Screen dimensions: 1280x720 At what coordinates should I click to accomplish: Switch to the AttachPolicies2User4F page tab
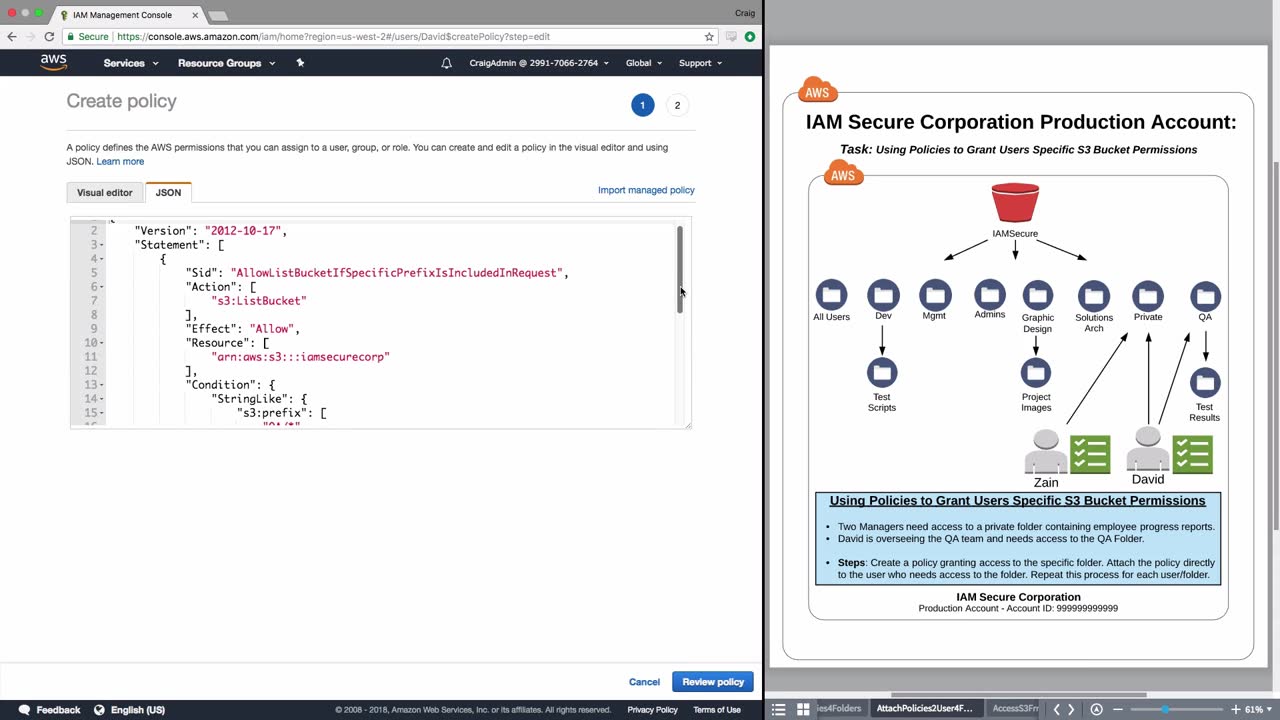pos(924,709)
